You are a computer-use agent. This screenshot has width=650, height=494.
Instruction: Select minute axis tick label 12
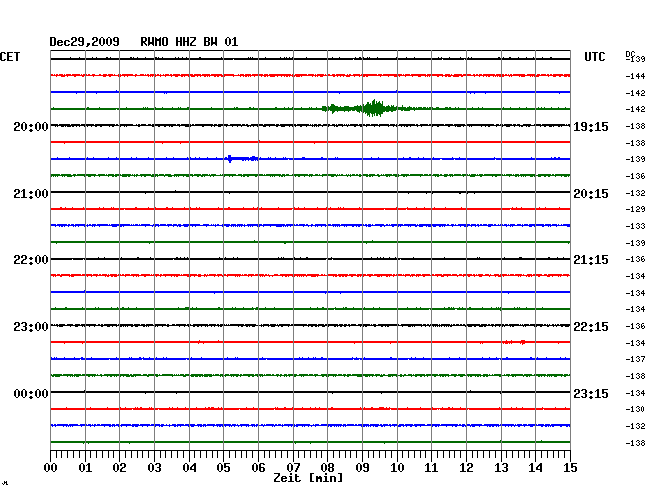pos(466,467)
